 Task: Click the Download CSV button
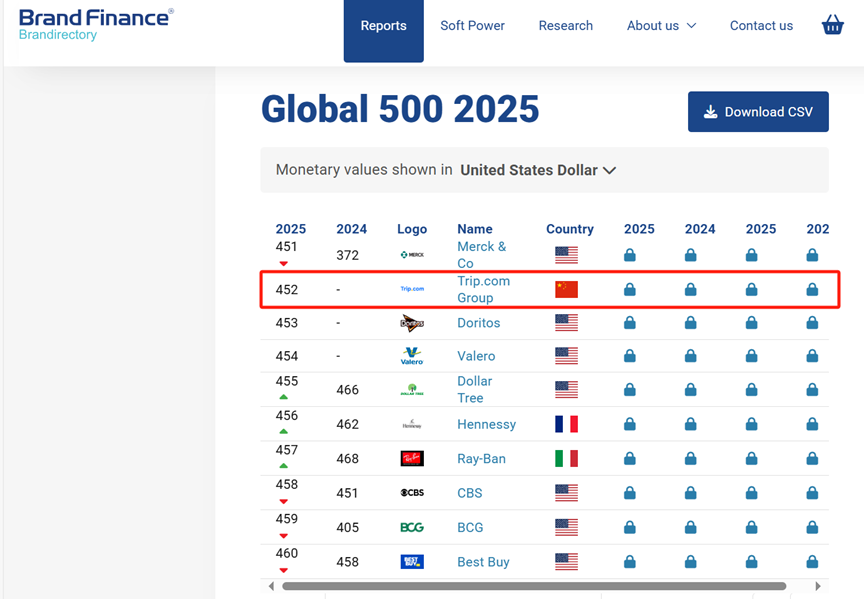(x=758, y=112)
